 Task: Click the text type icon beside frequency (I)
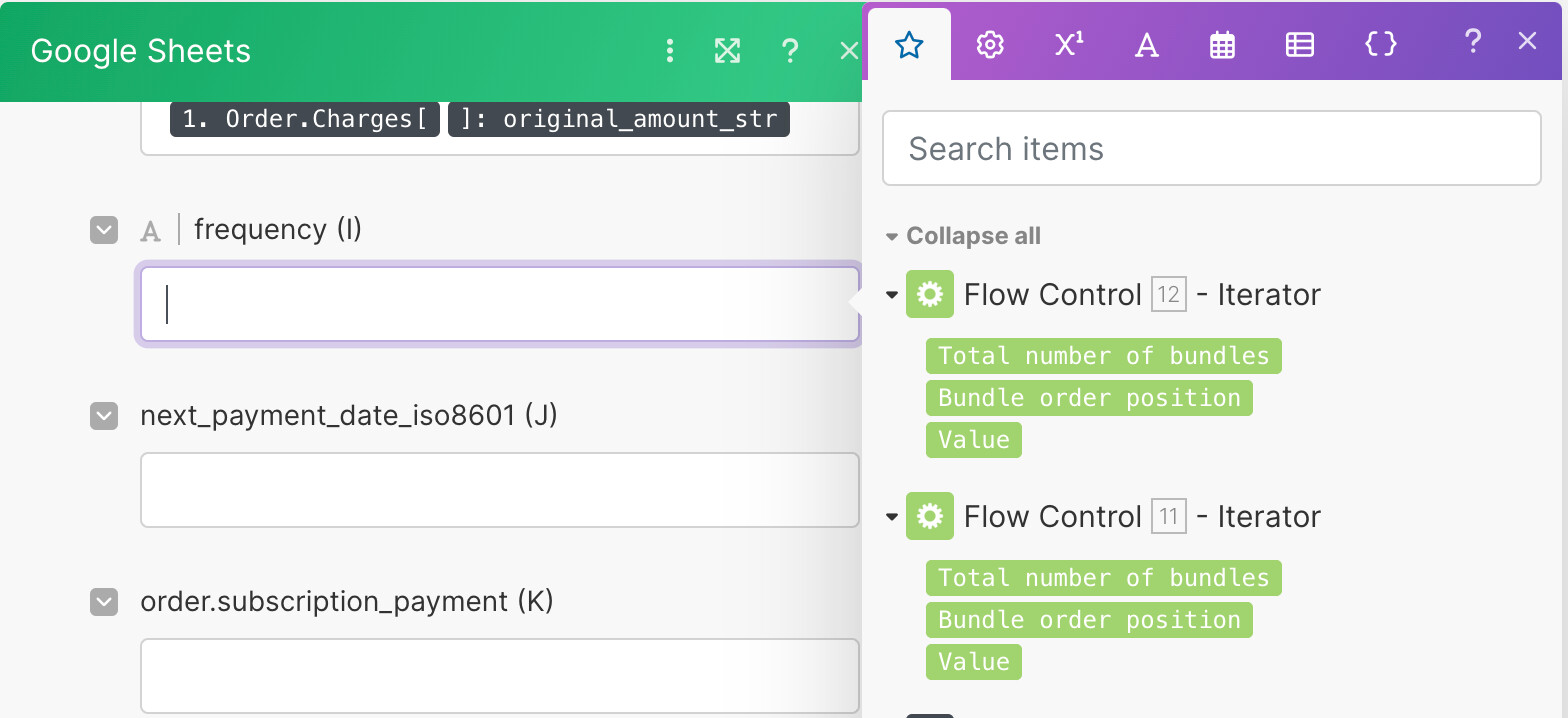[x=151, y=231]
